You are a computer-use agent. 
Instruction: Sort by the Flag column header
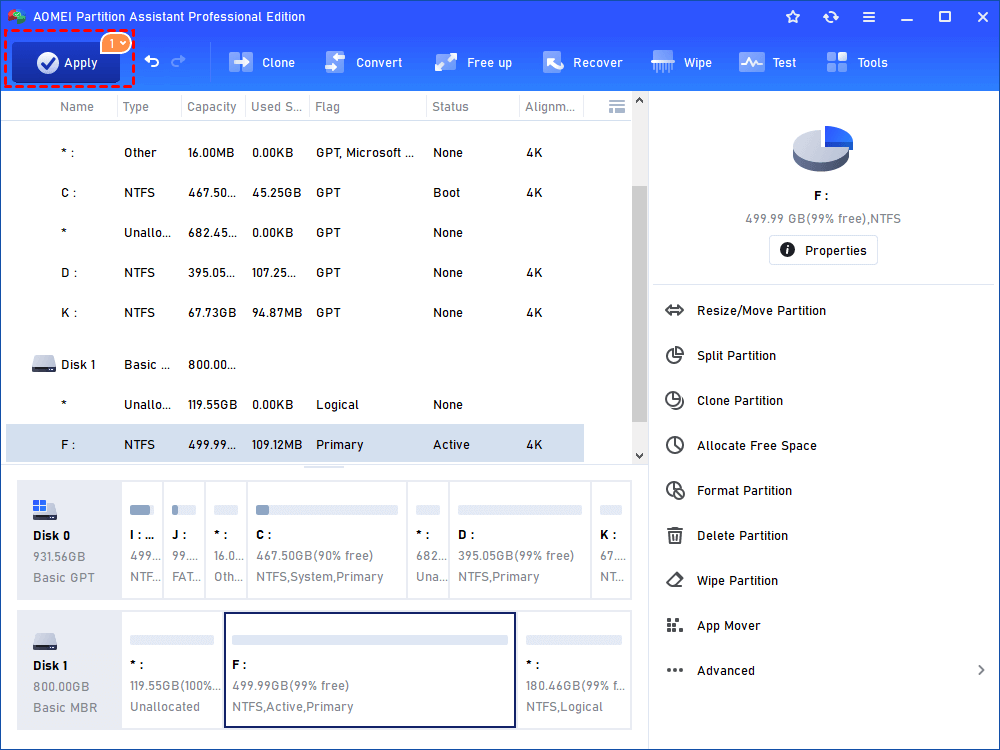click(x=327, y=107)
